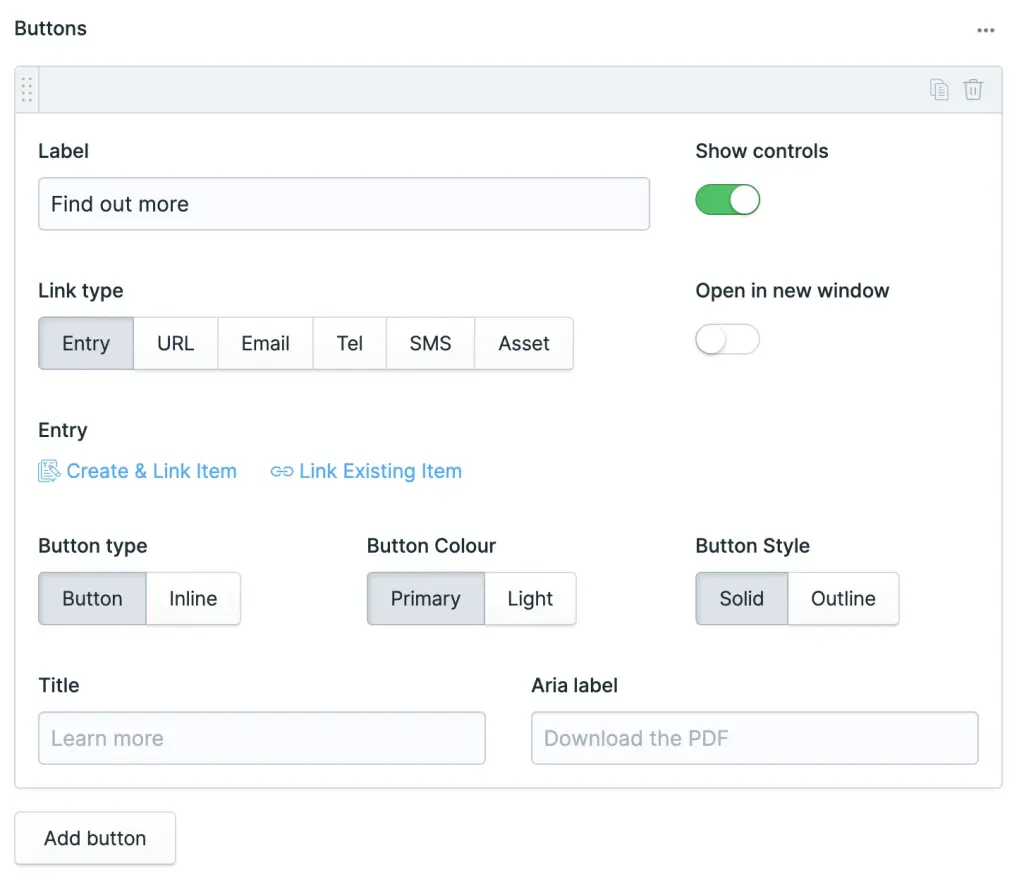Click the chain icon for Link Existing Item
The width and height of the screenshot is (1024, 884).
pyautogui.click(x=282, y=471)
